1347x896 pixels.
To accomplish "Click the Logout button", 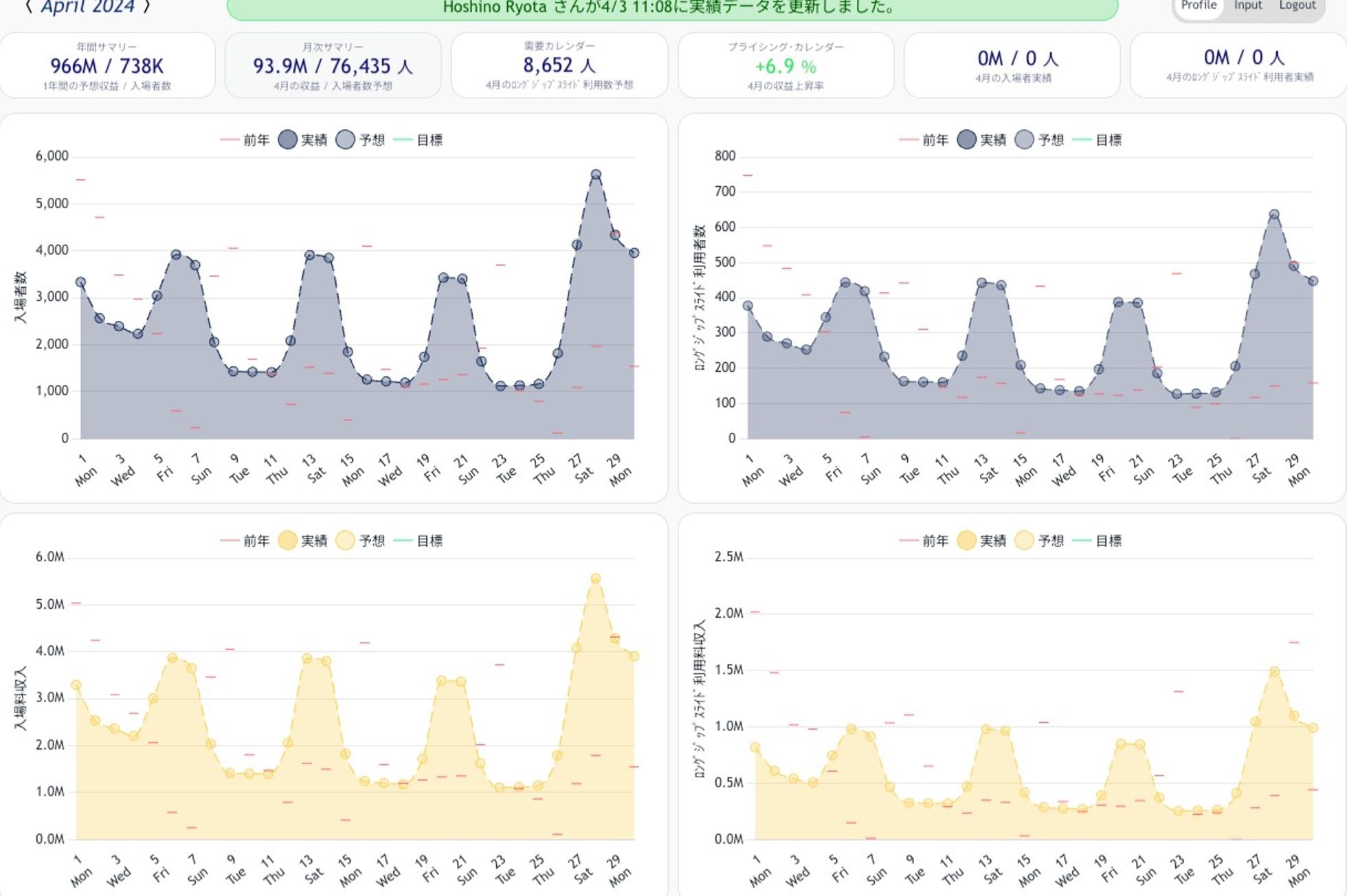I will [x=1297, y=5].
